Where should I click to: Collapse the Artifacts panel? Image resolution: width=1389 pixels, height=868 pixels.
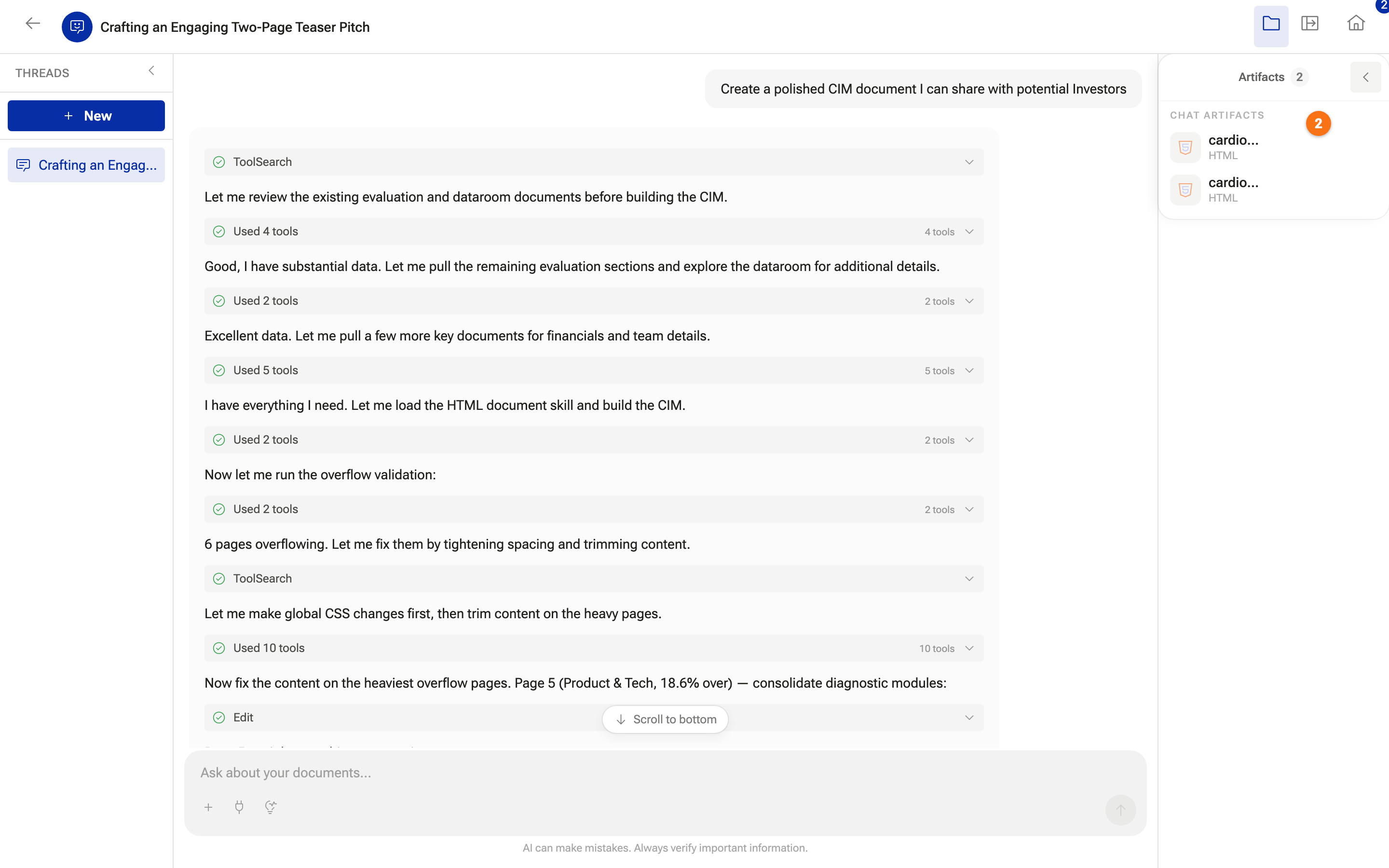1365,77
